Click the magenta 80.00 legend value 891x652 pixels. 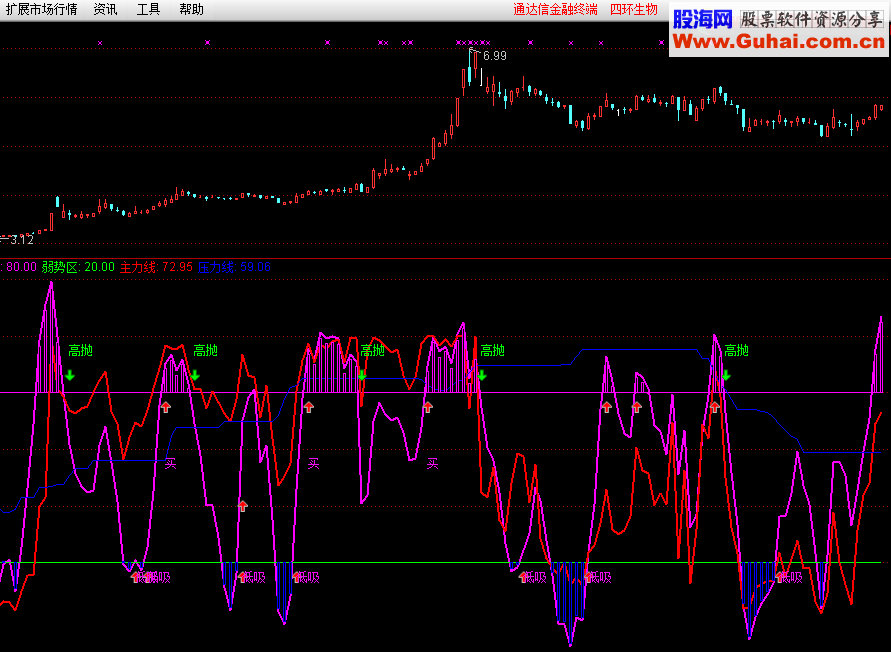[x=21, y=267]
